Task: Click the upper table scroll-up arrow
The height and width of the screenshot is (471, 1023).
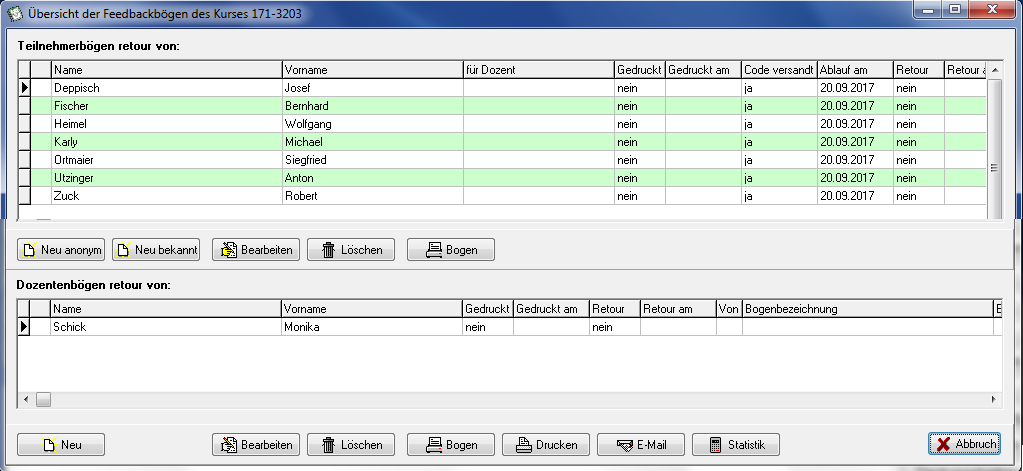Action: (x=995, y=70)
